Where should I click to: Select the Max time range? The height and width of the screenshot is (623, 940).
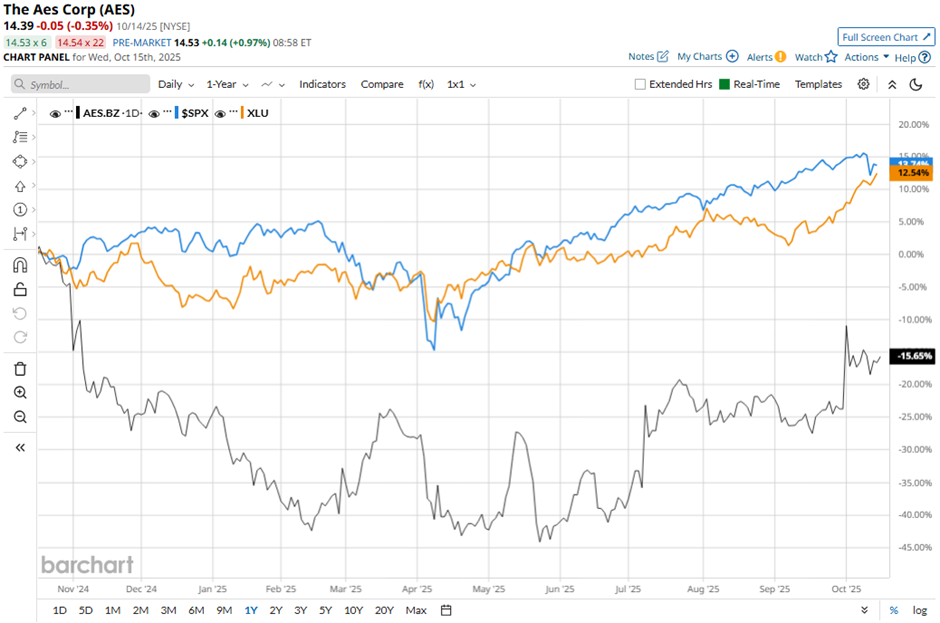coord(416,610)
